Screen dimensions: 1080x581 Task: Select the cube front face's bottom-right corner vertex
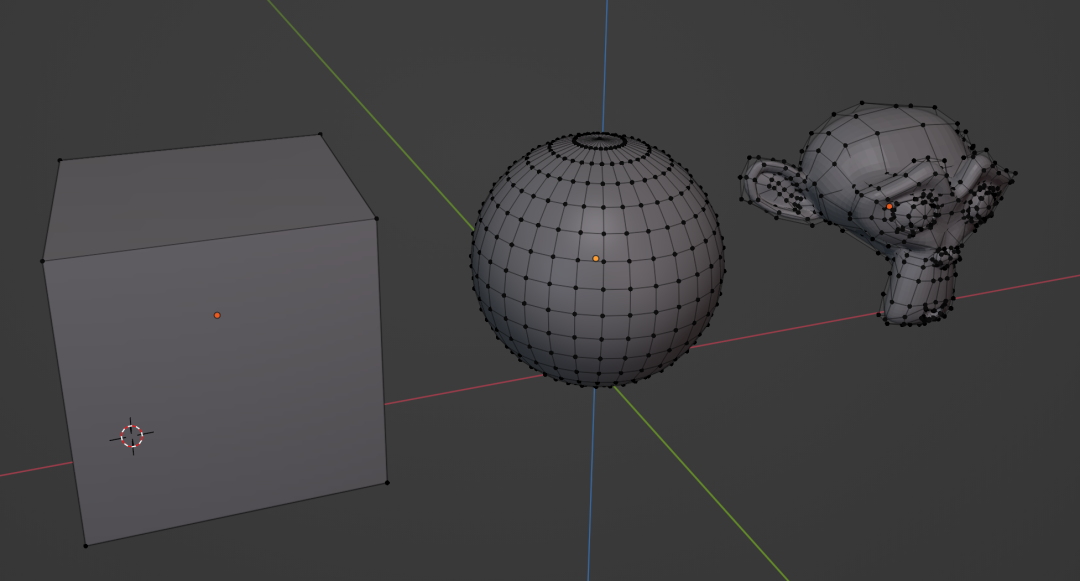[x=387, y=483]
